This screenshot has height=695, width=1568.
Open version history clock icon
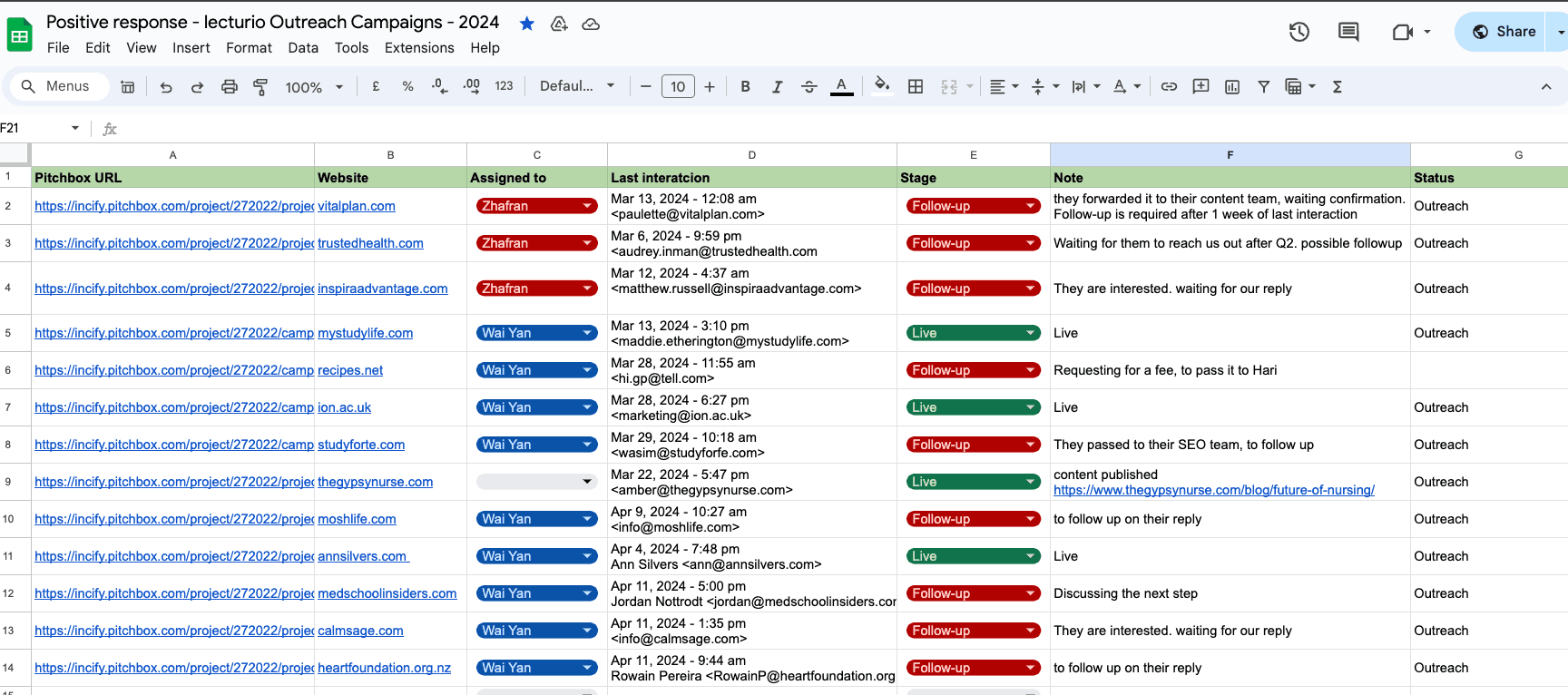point(1299,32)
